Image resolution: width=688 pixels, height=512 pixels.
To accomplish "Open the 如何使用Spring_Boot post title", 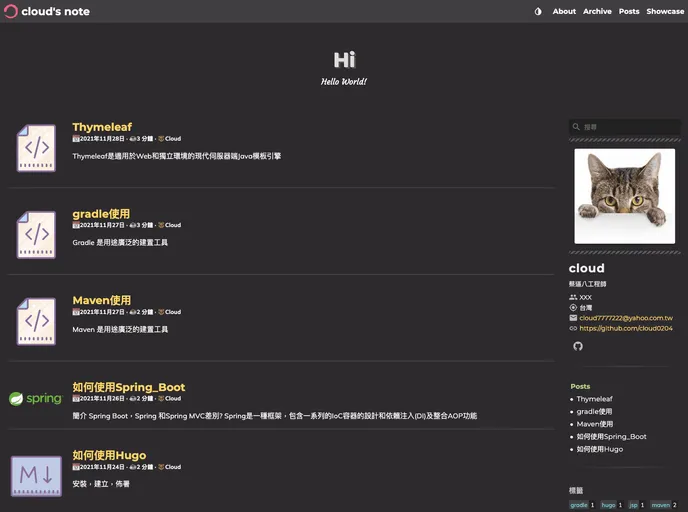I will pyautogui.click(x=128, y=387).
